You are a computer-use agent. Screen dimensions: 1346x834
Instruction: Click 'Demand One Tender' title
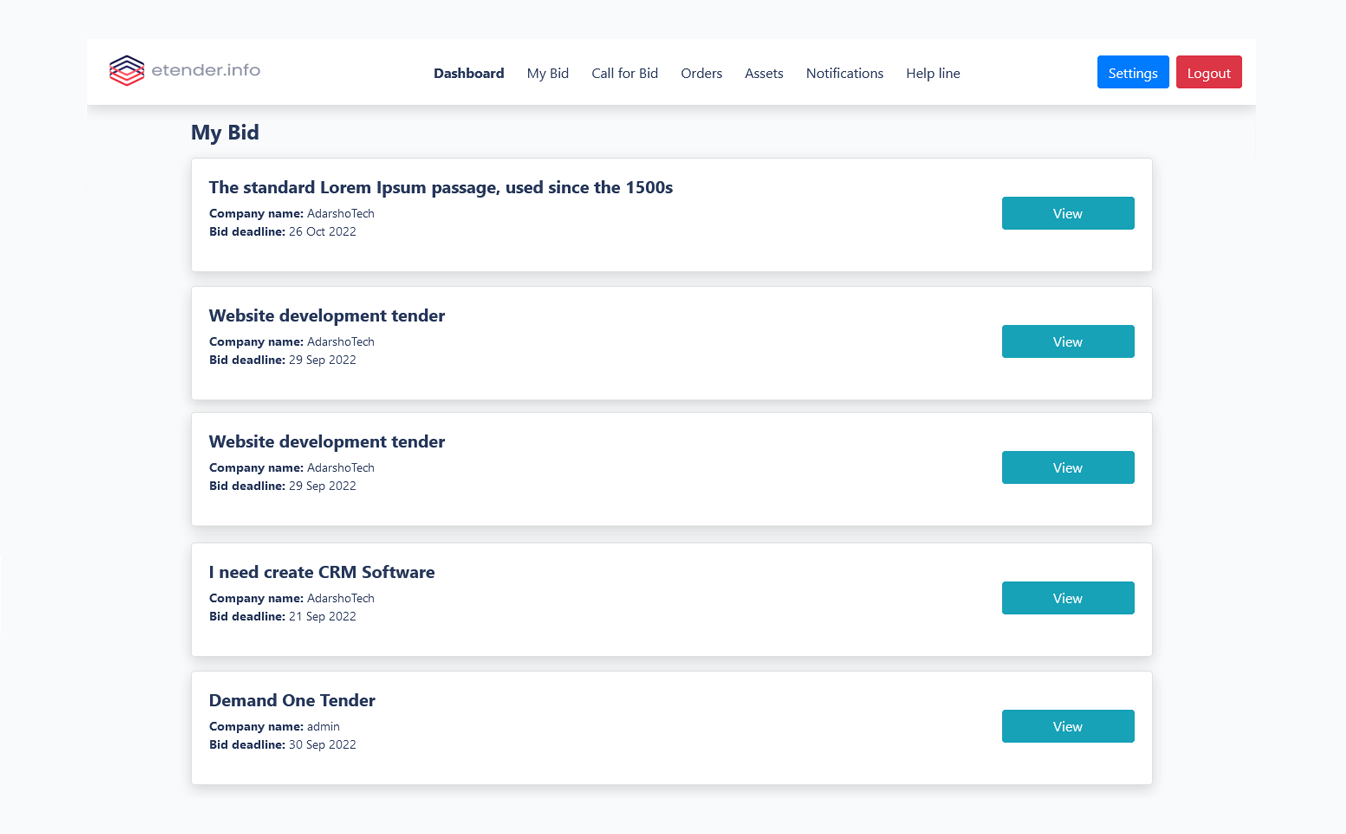(x=292, y=700)
